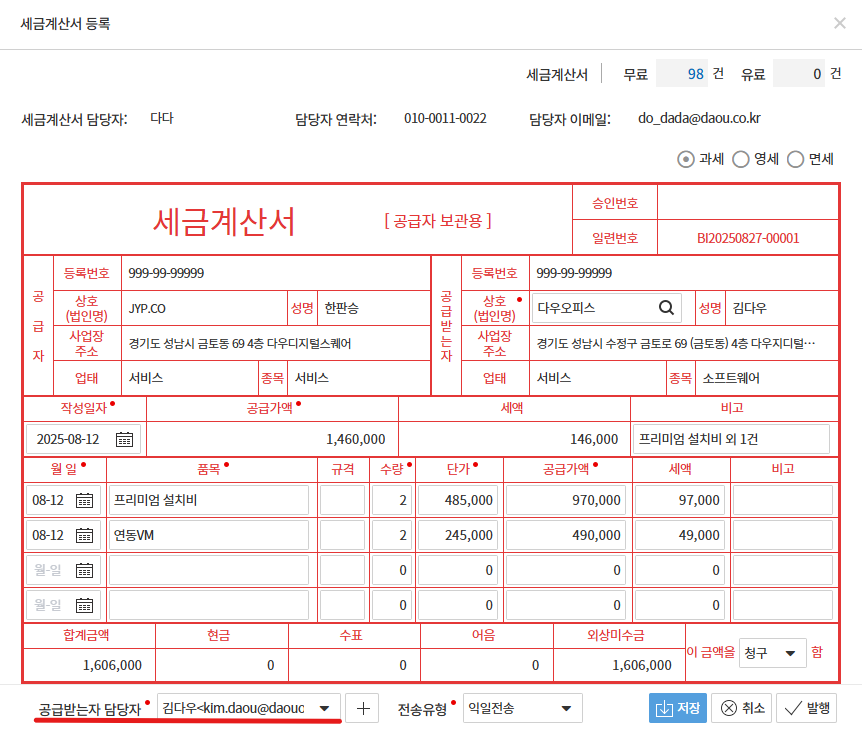Select the 영세 radio option
This screenshot has width=862, height=732.
741,159
